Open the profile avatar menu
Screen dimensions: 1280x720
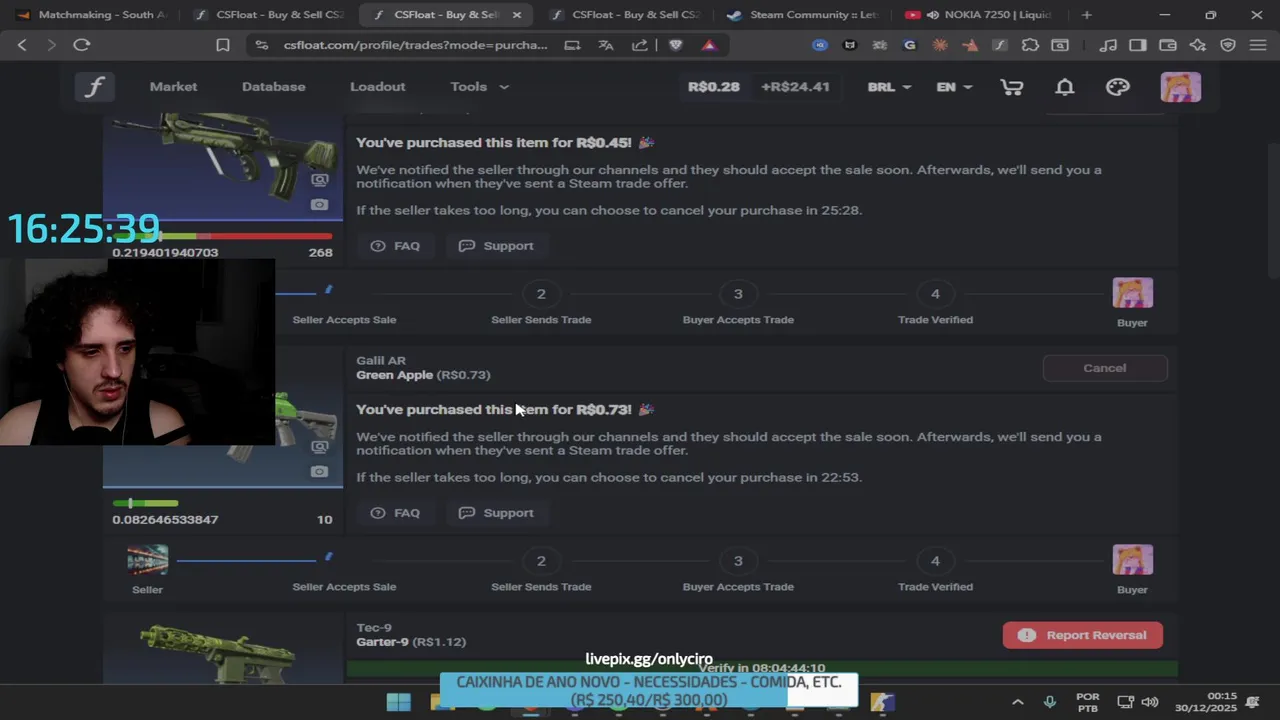[1180, 87]
